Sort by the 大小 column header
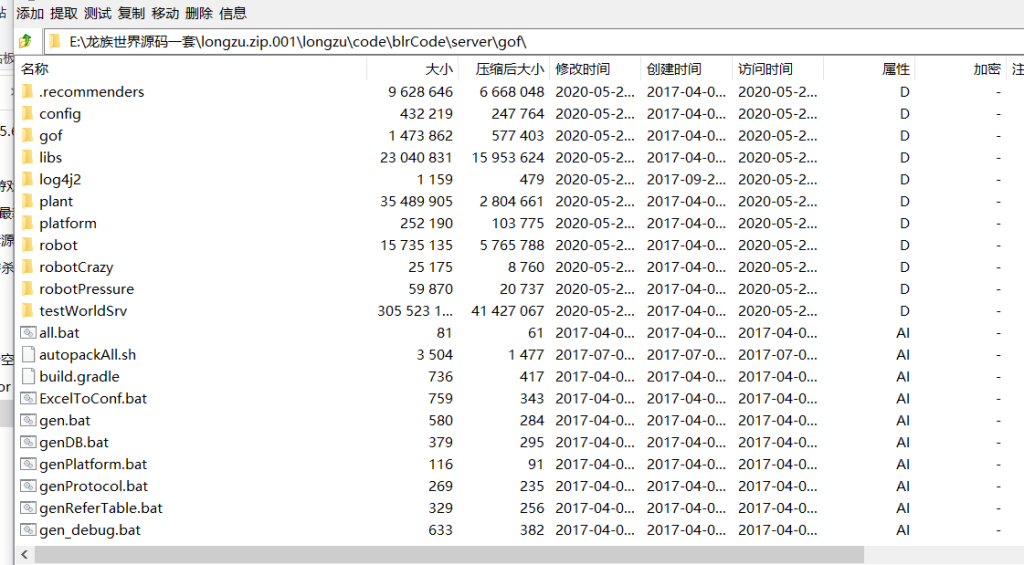1024x565 pixels. (x=413, y=69)
